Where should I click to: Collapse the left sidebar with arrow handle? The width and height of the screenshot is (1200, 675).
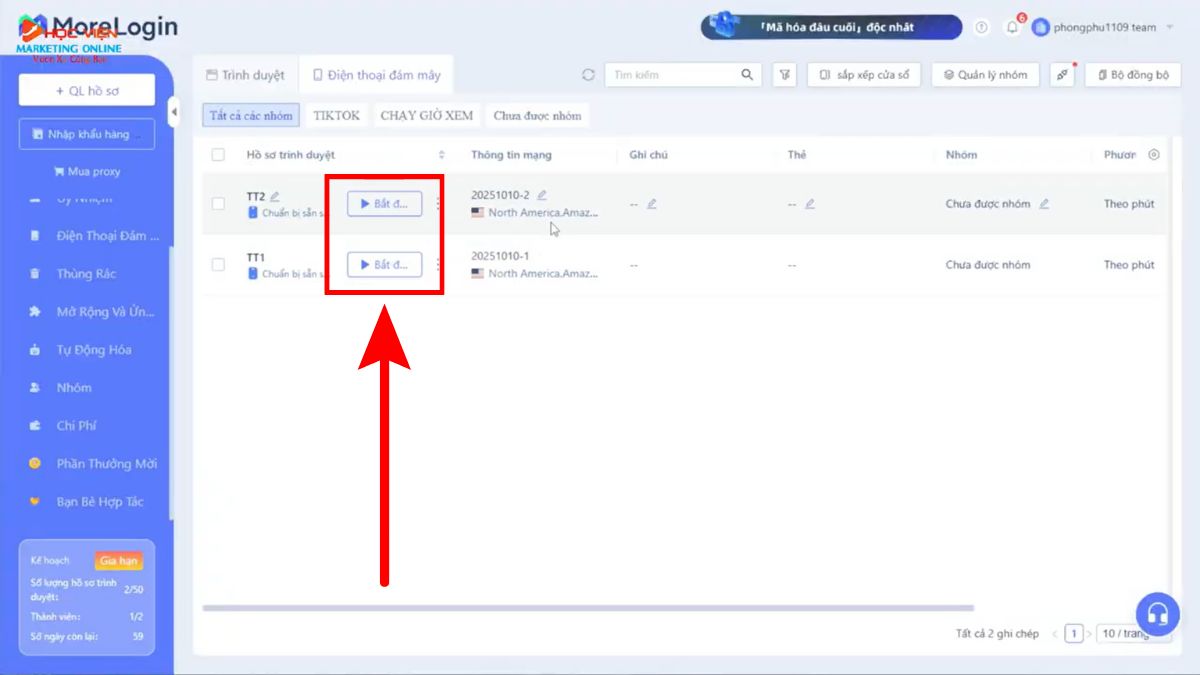click(173, 112)
